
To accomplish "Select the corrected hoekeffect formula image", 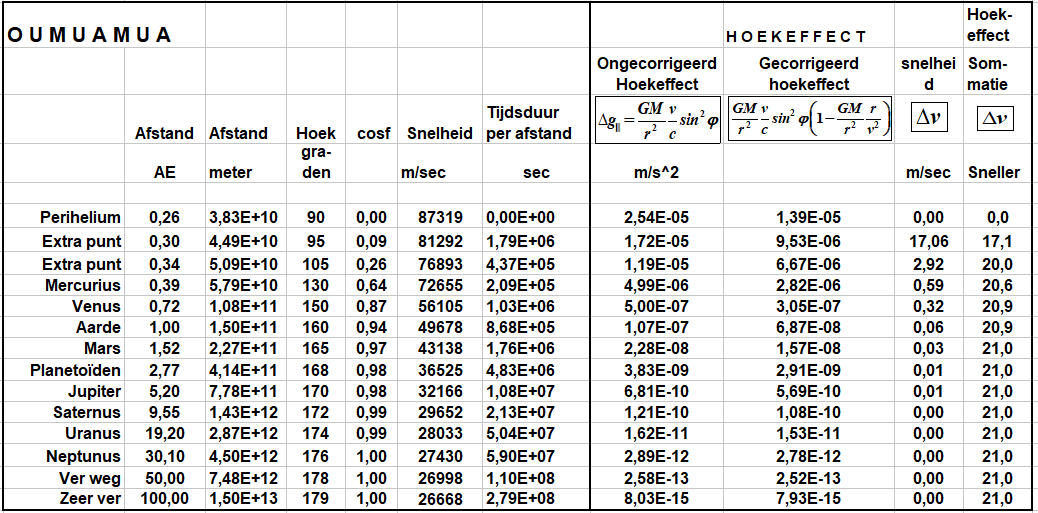I will tap(810, 120).
